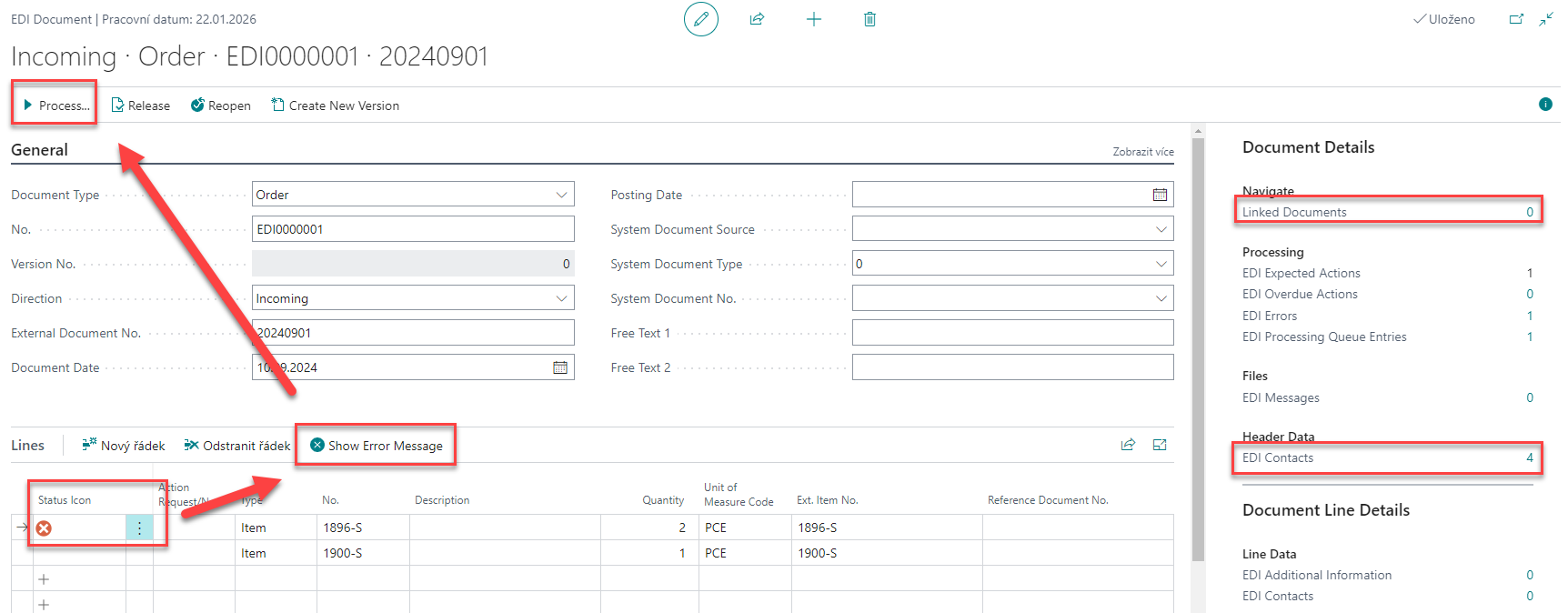Viewport: 1568px width, 613px height.
Task: Click the share icon at top
Action: pyautogui.click(x=757, y=19)
